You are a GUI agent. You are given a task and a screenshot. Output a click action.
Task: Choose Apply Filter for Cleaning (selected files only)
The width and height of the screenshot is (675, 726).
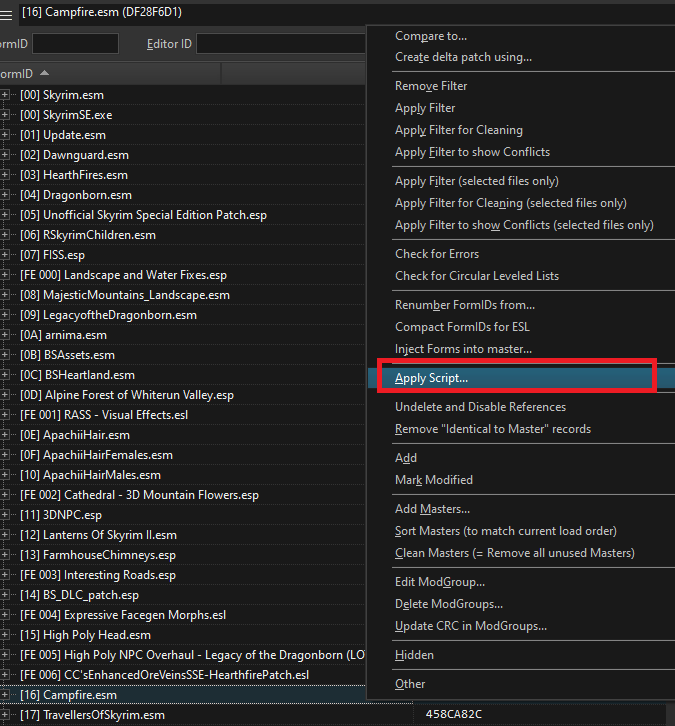click(x=511, y=203)
